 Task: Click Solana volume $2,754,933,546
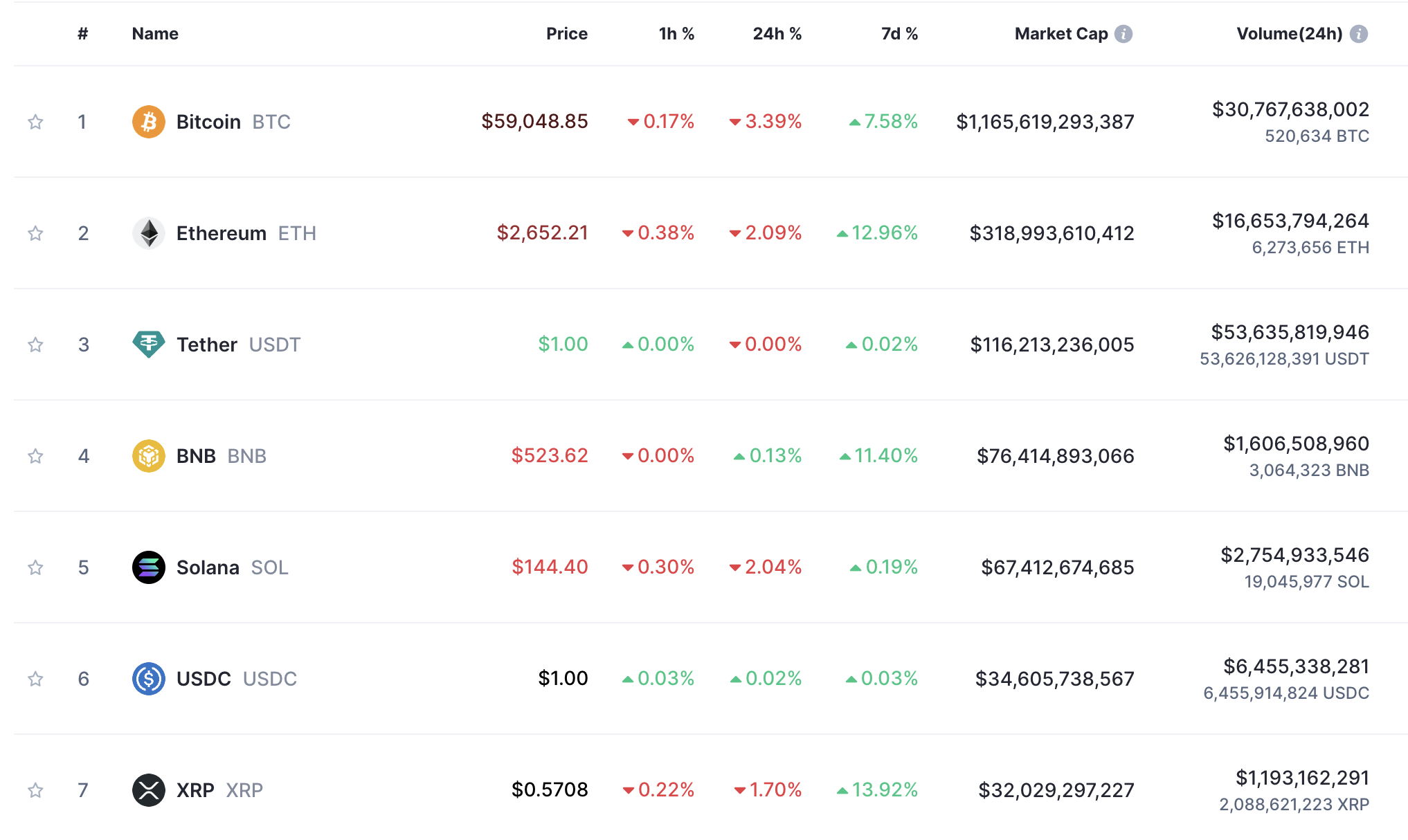click(1294, 555)
